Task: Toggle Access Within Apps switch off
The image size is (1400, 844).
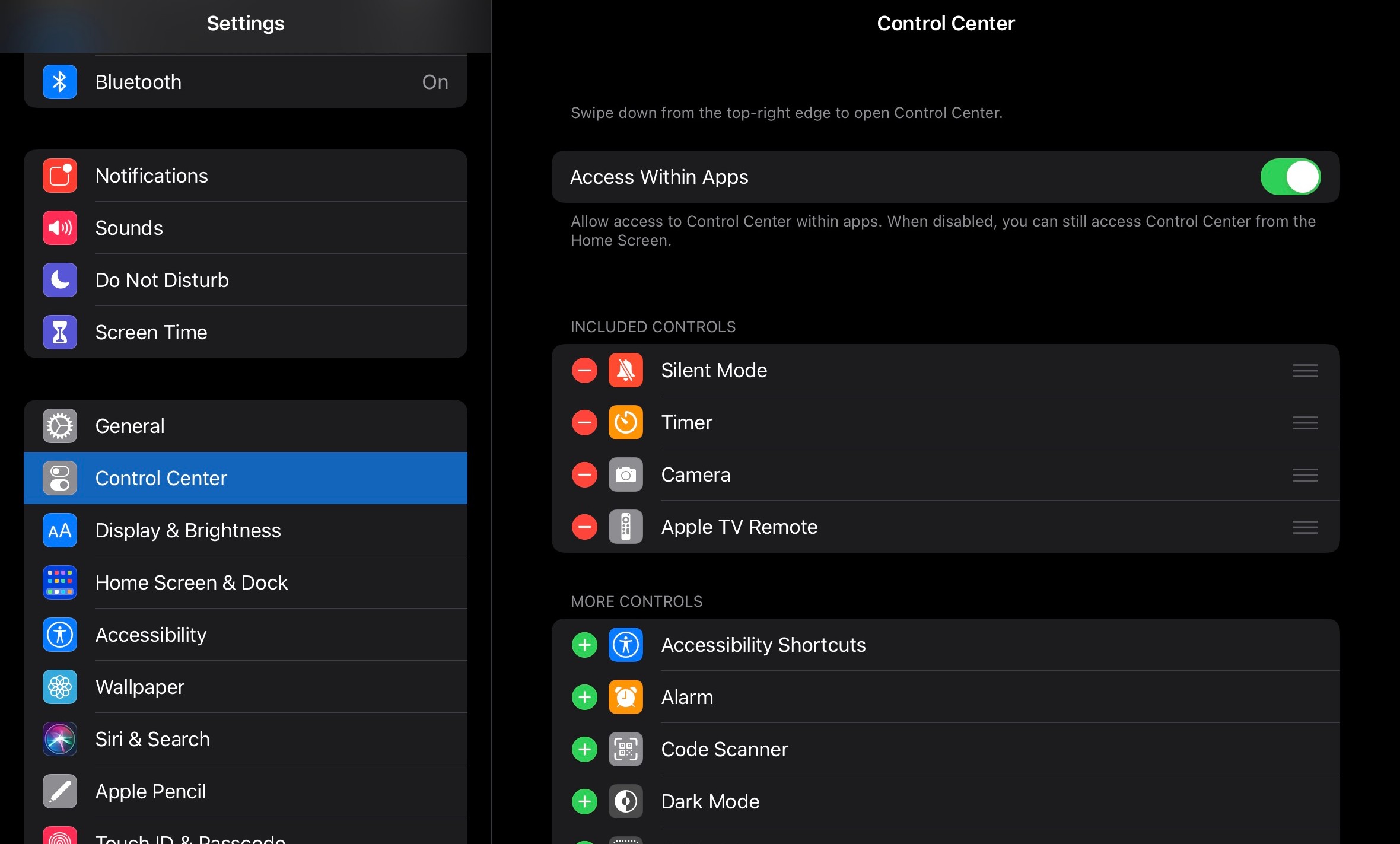Action: 1290,177
